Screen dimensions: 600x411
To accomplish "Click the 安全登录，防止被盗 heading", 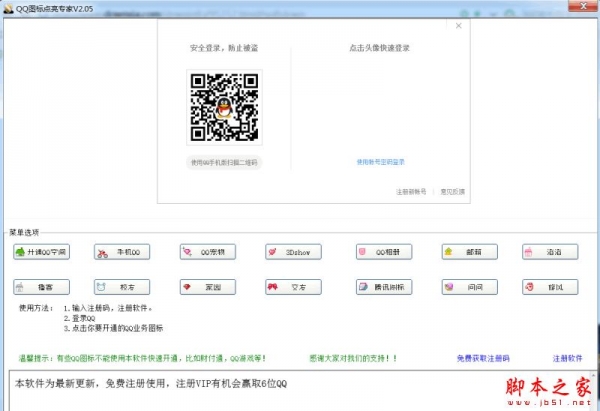I will coord(224,48).
